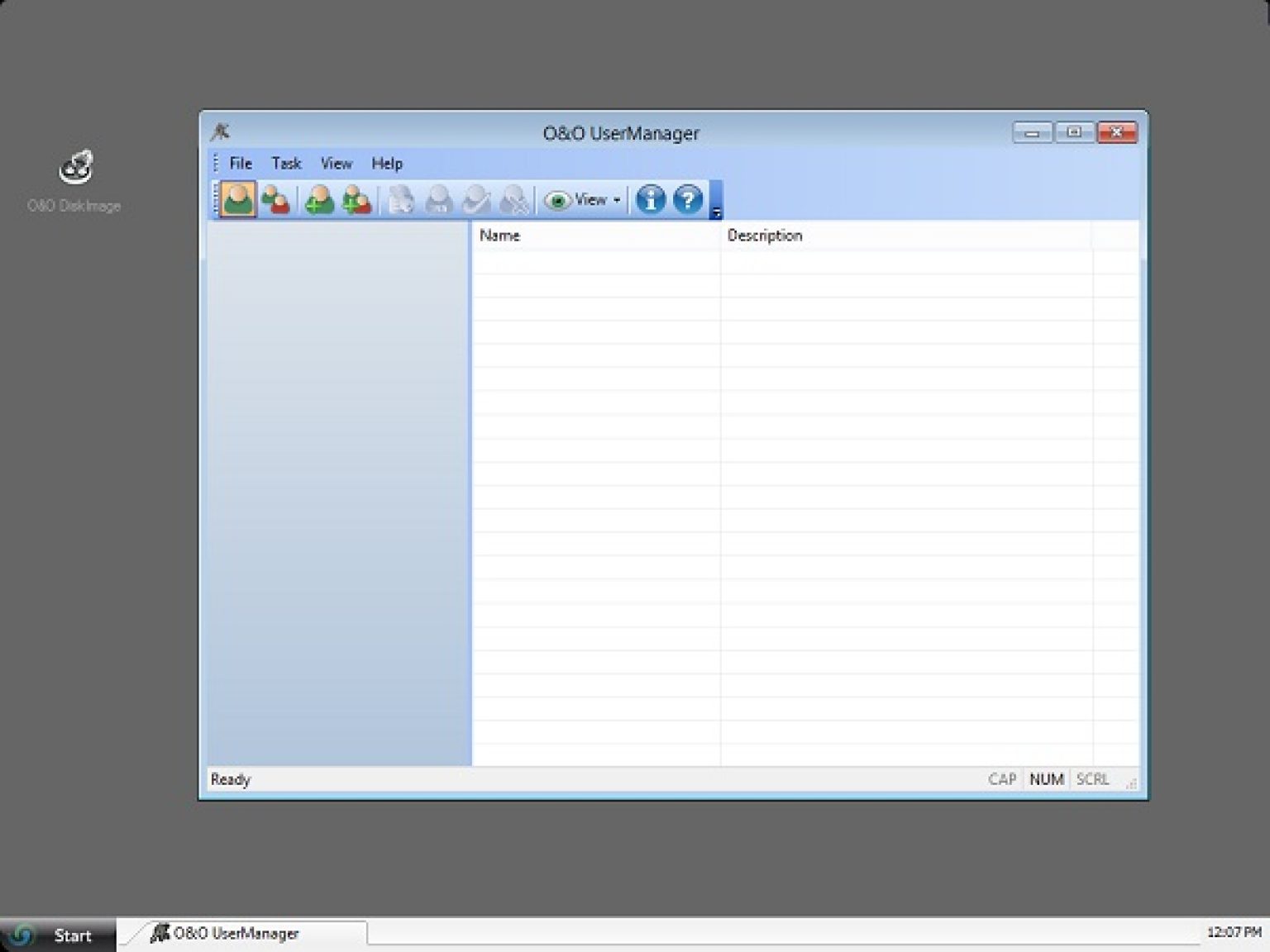Click the window resize grip in status bar
The width and height of the screenshot is (1270, 952).
click(x=1131, y=783)
